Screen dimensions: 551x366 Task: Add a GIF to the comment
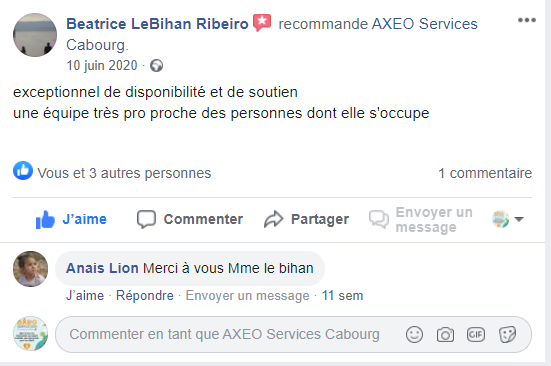[476, 334]
